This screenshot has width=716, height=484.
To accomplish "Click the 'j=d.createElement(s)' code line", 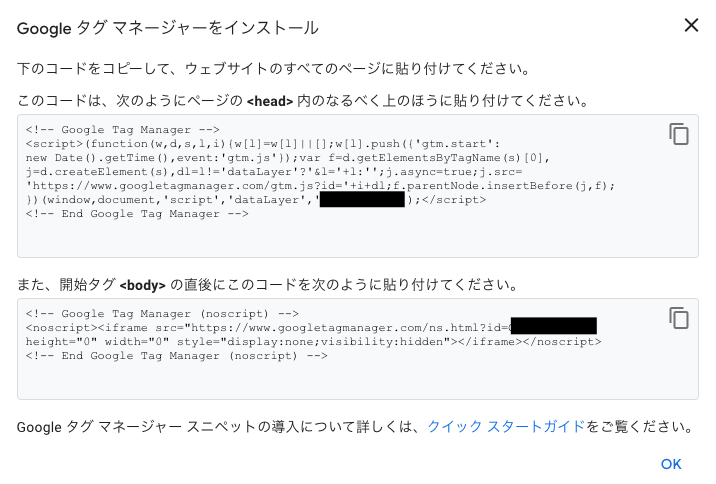I will point(274,172).
